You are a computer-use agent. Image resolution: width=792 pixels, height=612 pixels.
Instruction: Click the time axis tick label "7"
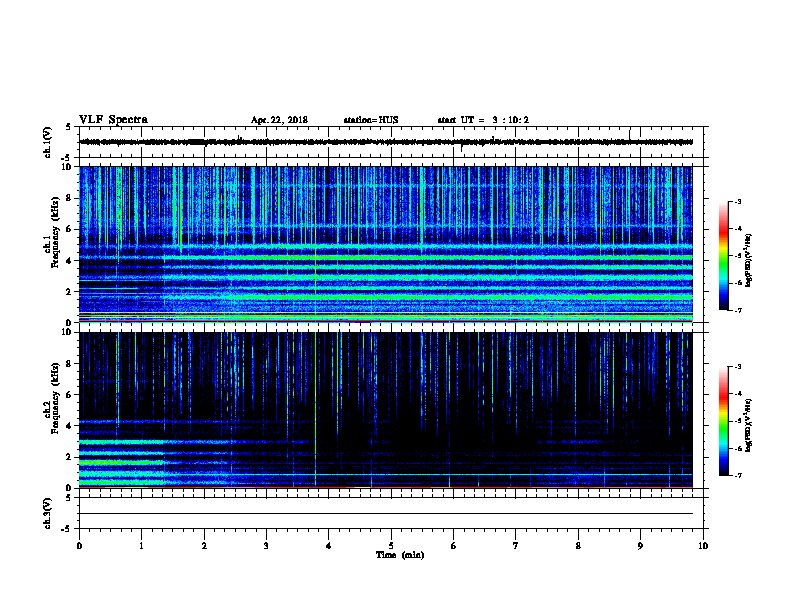pos(516,546)
